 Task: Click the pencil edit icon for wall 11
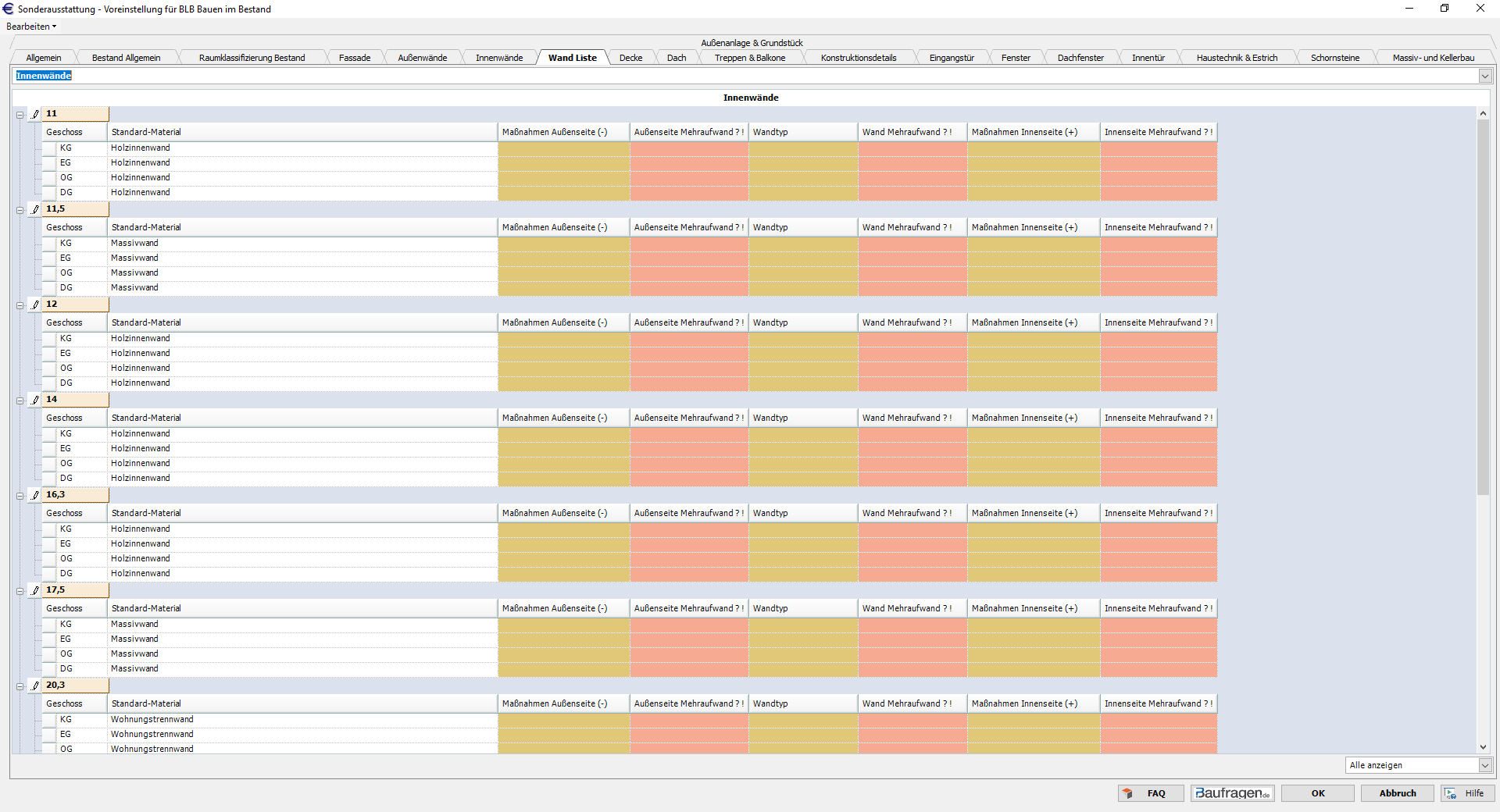[35, 114]
